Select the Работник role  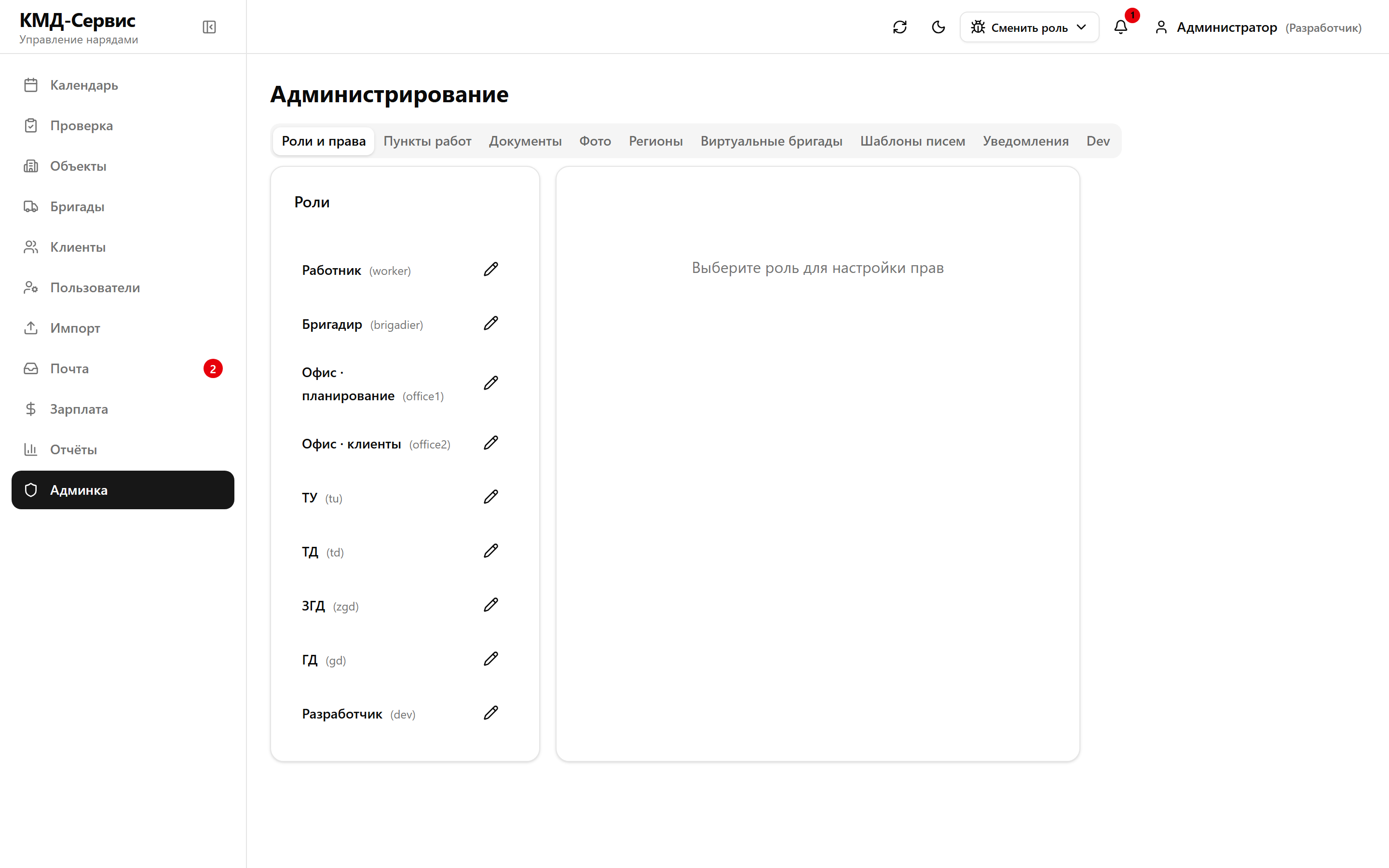[x=356, y=271]
